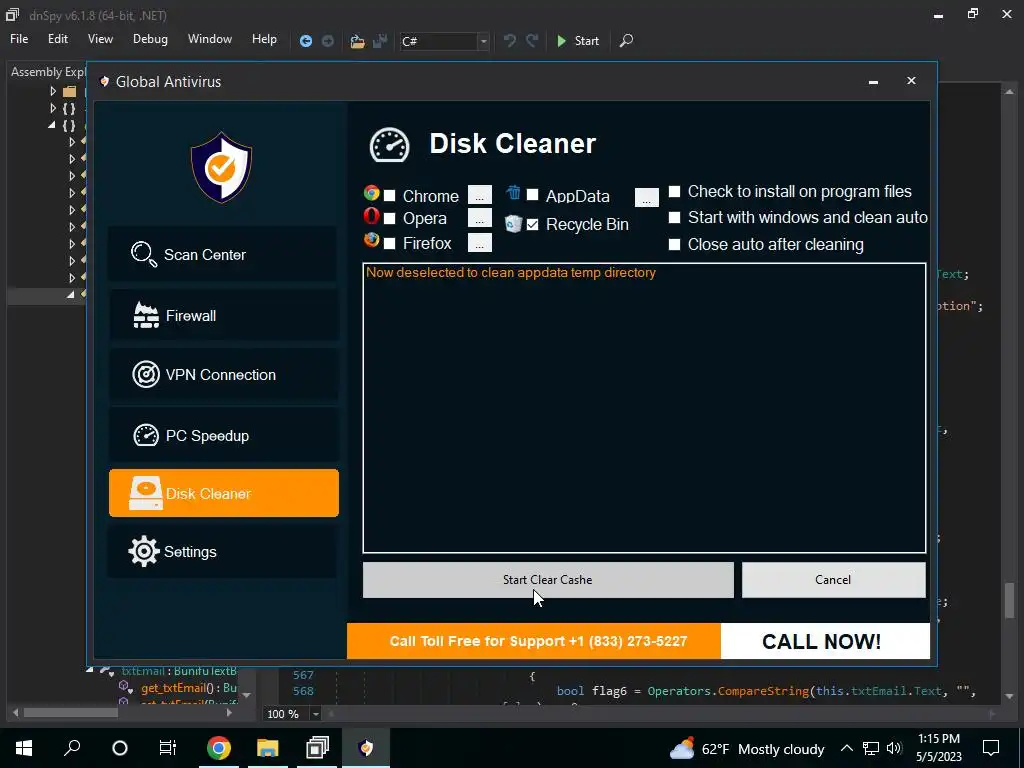
Task: Enable the Firefox cleaning checkbox
Action: 390,244
